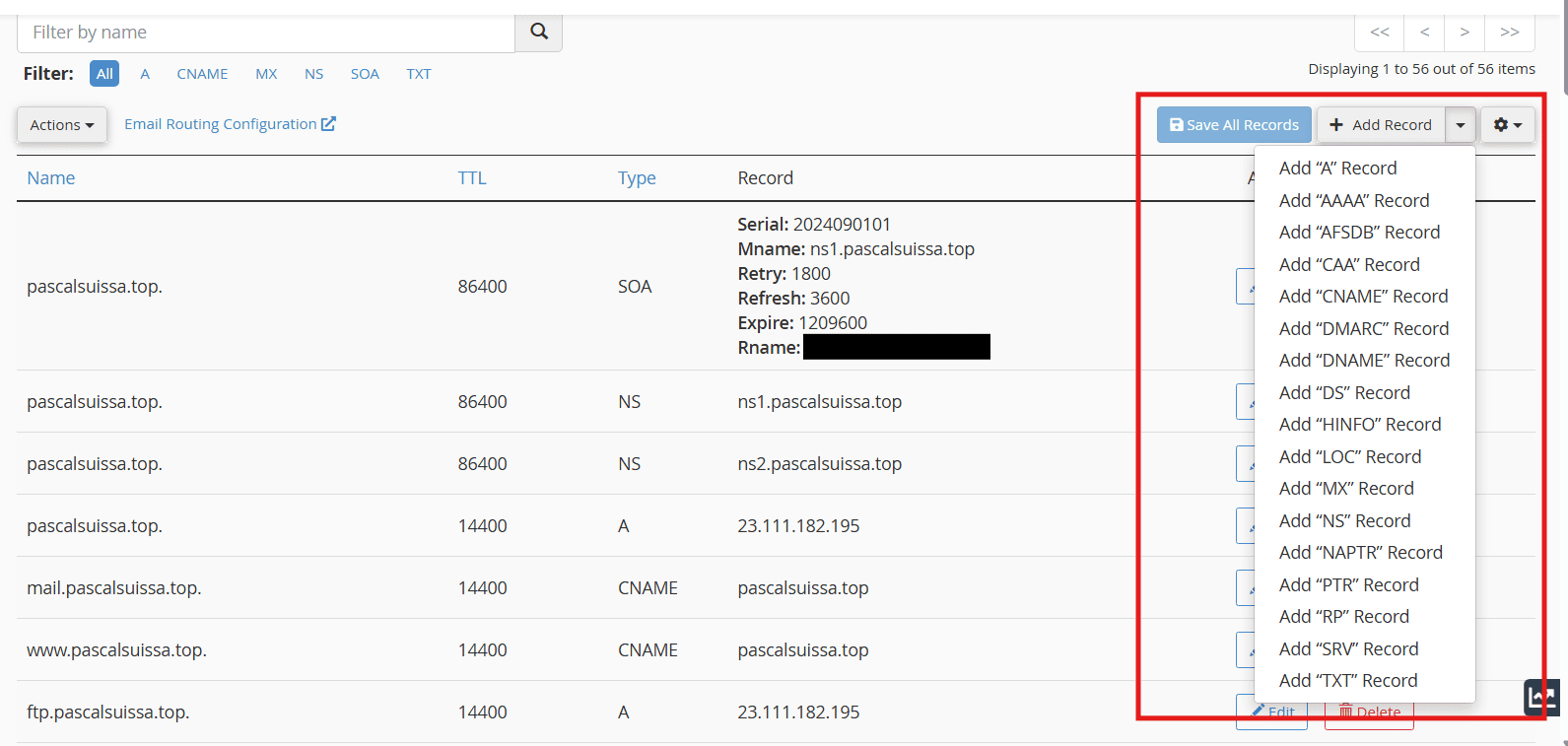1568x746 pixels.
Task: Click www.pascalsuissa.top. name cell
Action: coord(116,650)
